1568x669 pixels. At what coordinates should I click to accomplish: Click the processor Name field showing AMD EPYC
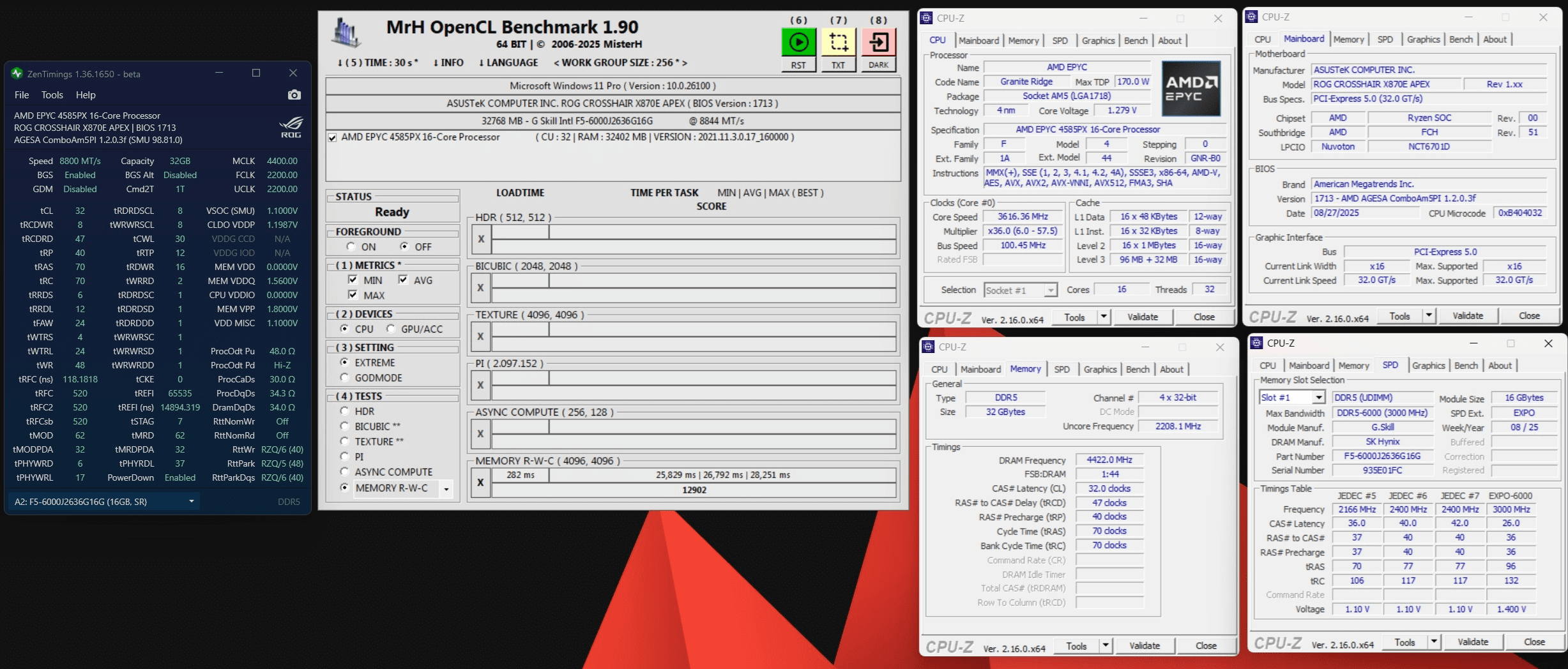1067,67
